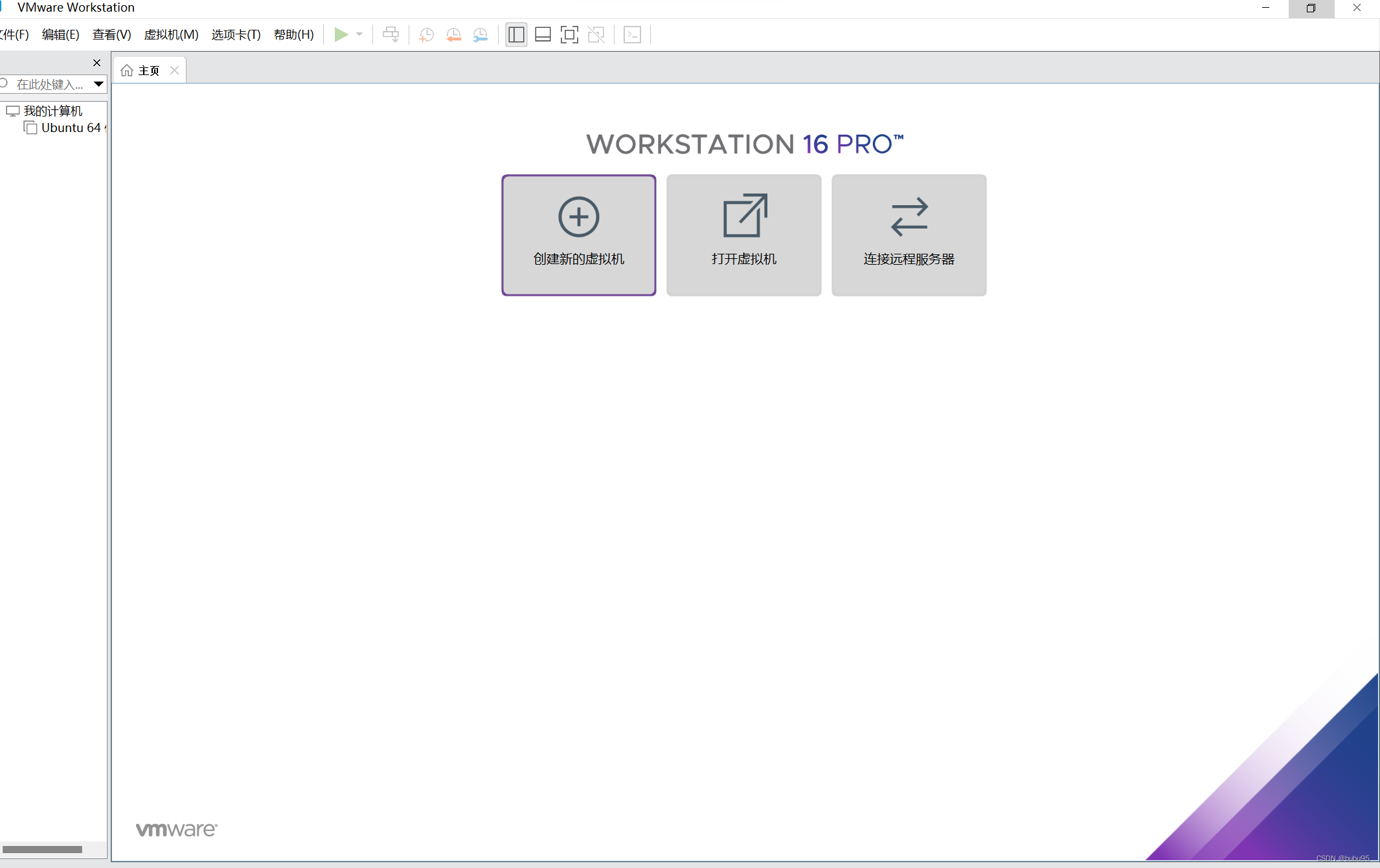The image size is (1380, 868).
Task: Click 创建新的虚拟机 button
Action: click(578, 235)
